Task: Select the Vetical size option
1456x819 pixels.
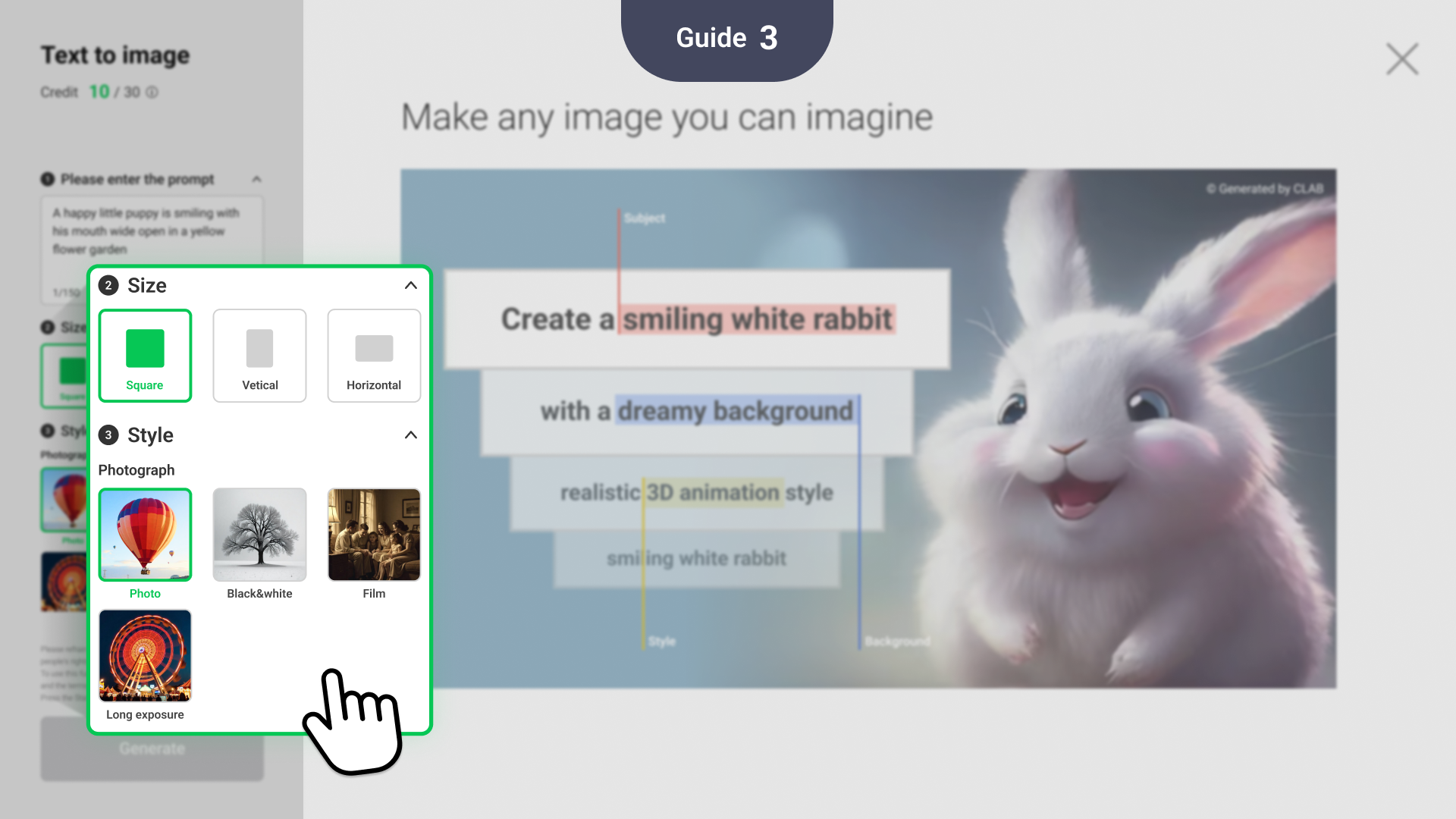Action: (259, 356)
